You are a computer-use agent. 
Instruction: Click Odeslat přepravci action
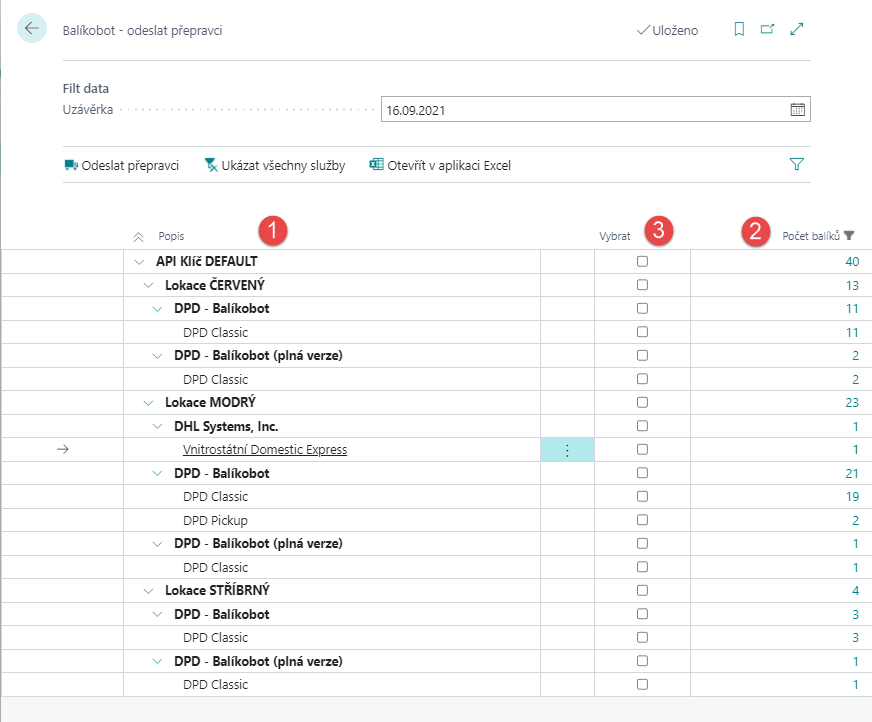coord(121,165)
